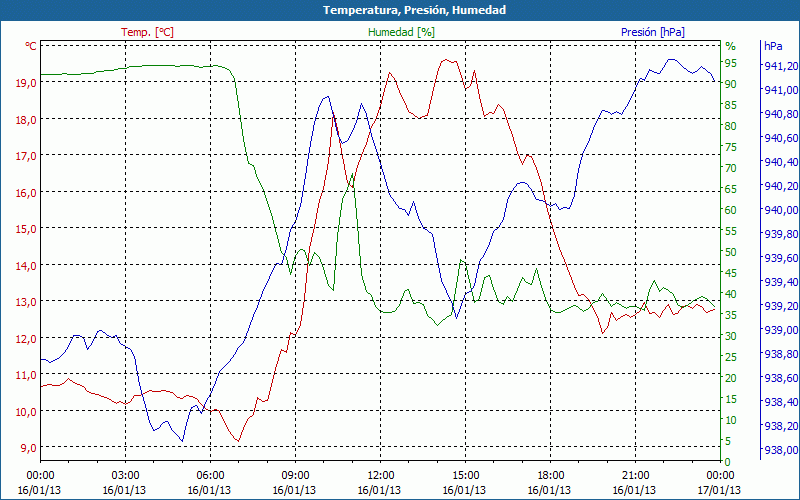Screen dimensions: 800x500
Task: Click pressure axis value '939,00'
Action: [781, 330]
